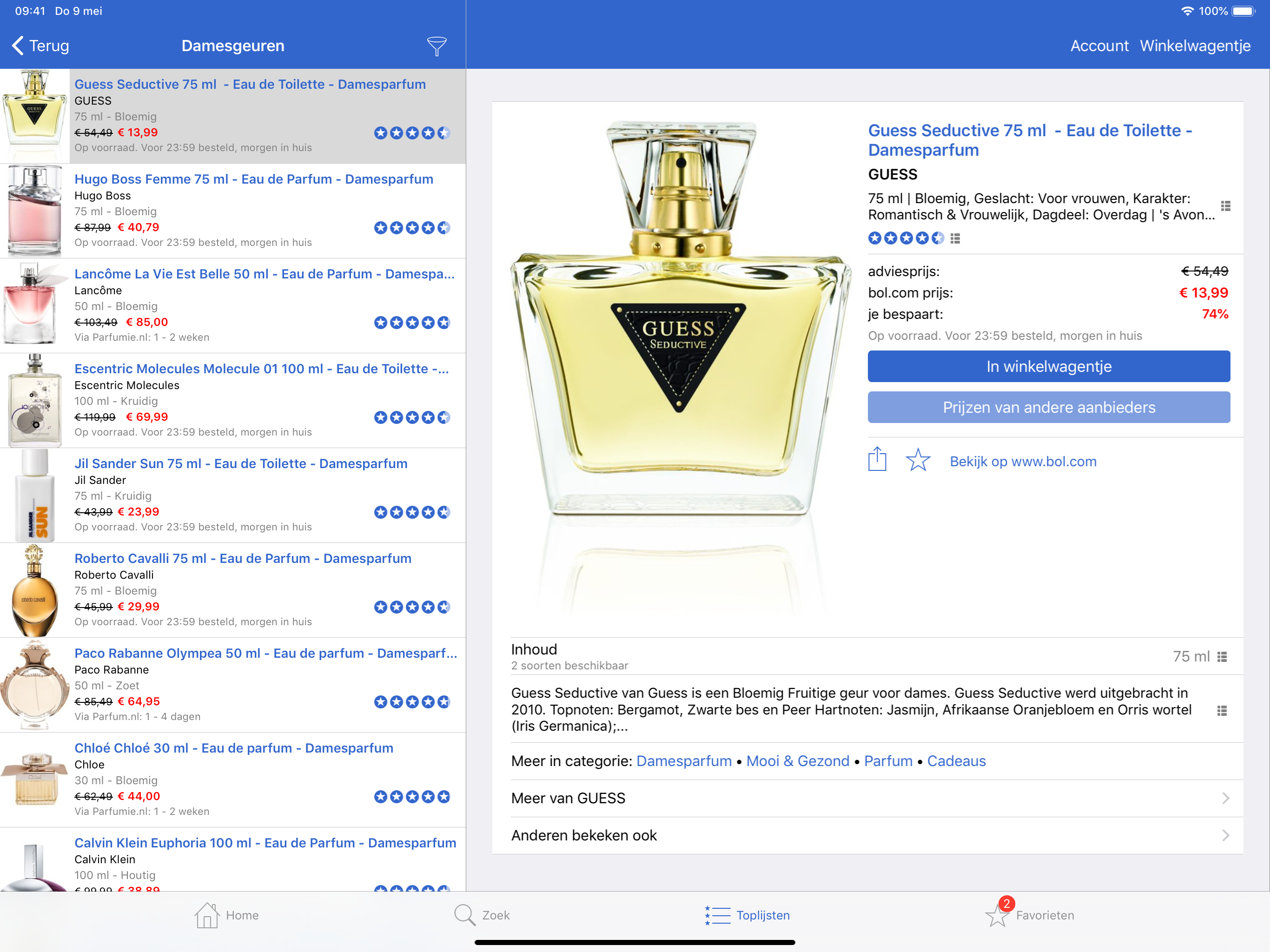
Task: Open the Guess Seductive detail title
Action: coord(1030,140)
